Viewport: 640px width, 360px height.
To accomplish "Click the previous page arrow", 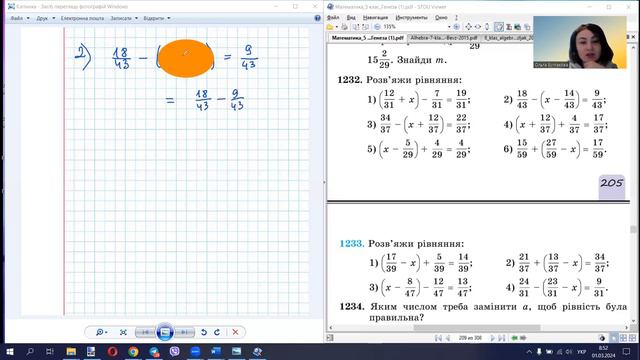I will click(x=448, y=338).
